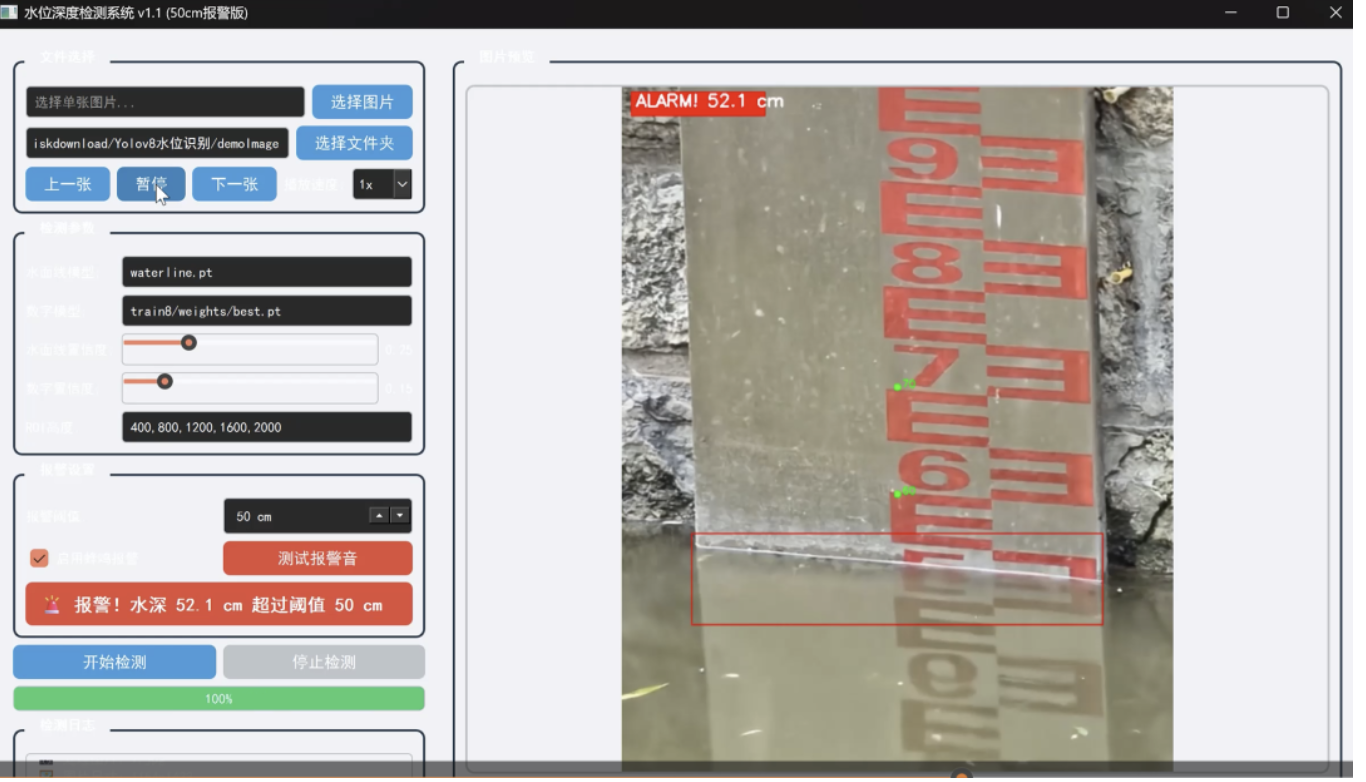Click the 停止检测 button
This screenshot has height=782, width=1366.
point(324,662)
